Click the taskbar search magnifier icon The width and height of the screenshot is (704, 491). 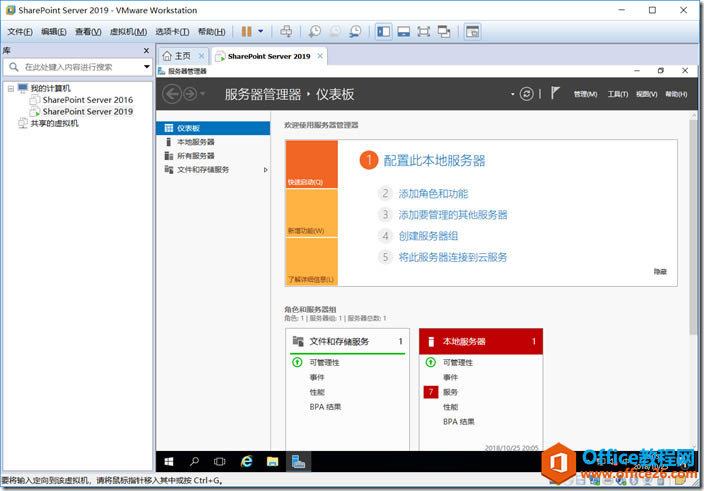(194, 461)
